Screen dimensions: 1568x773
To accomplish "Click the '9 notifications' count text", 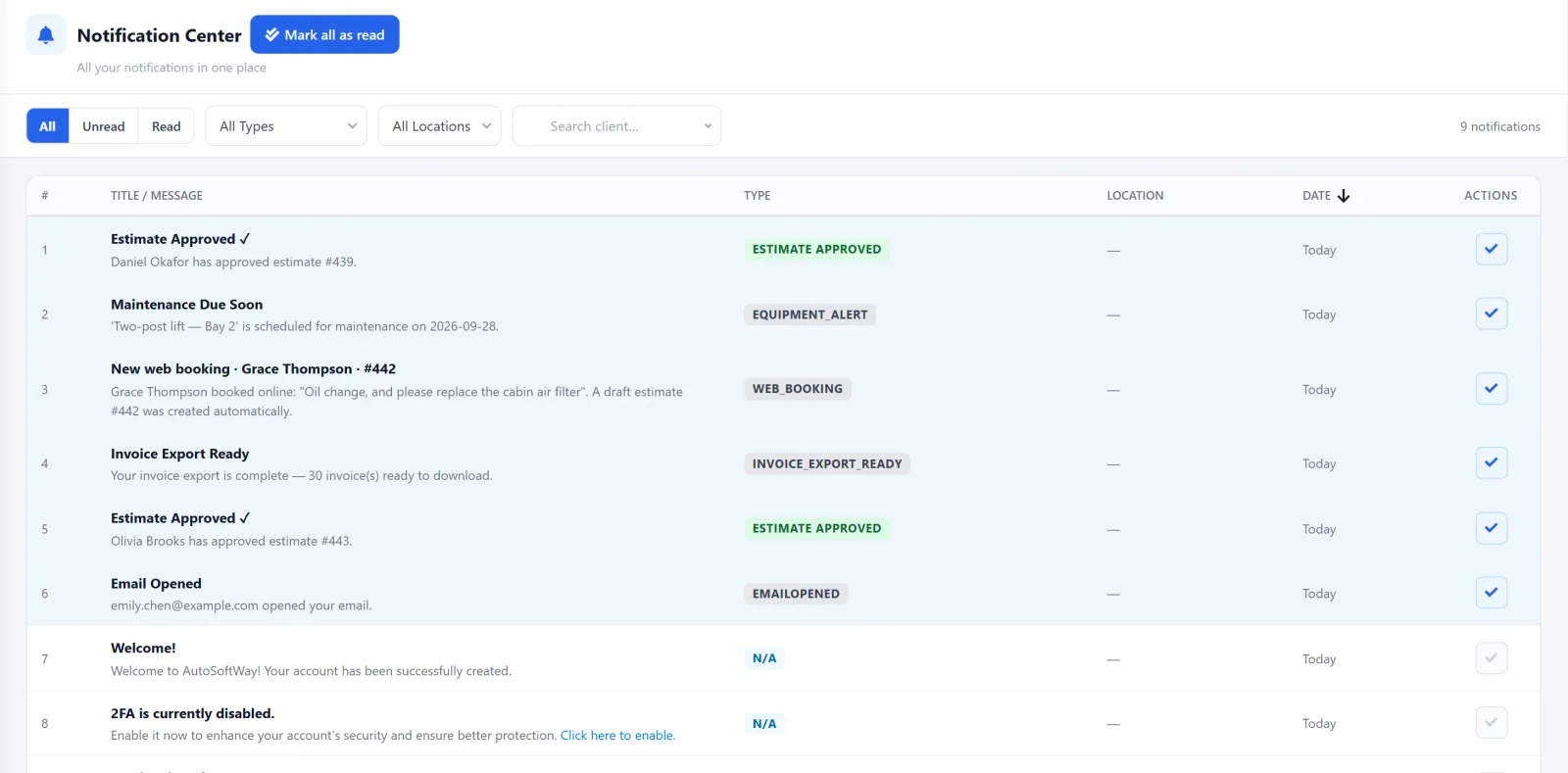I will pyautogui.click(x=1499, y=126).
